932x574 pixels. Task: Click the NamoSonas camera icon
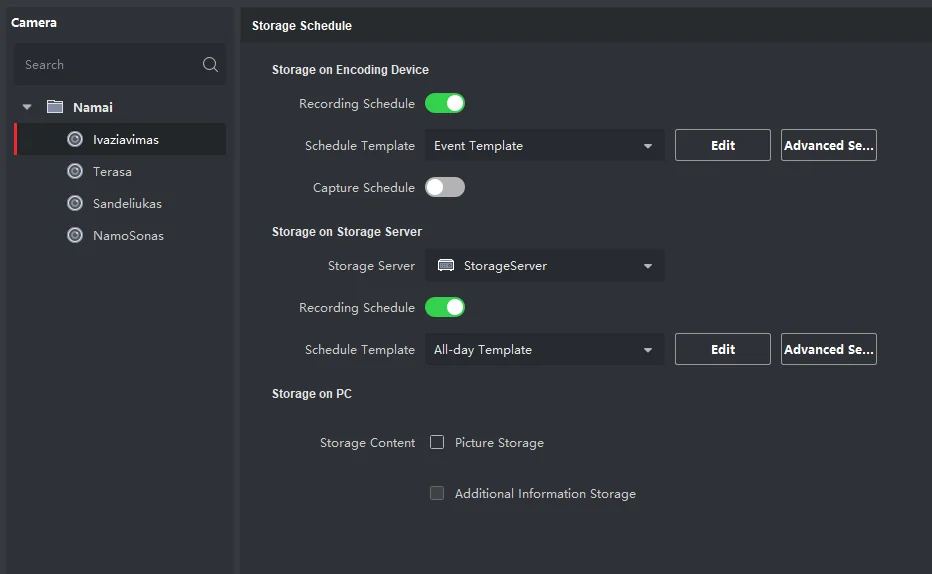[x=75, y=236]
